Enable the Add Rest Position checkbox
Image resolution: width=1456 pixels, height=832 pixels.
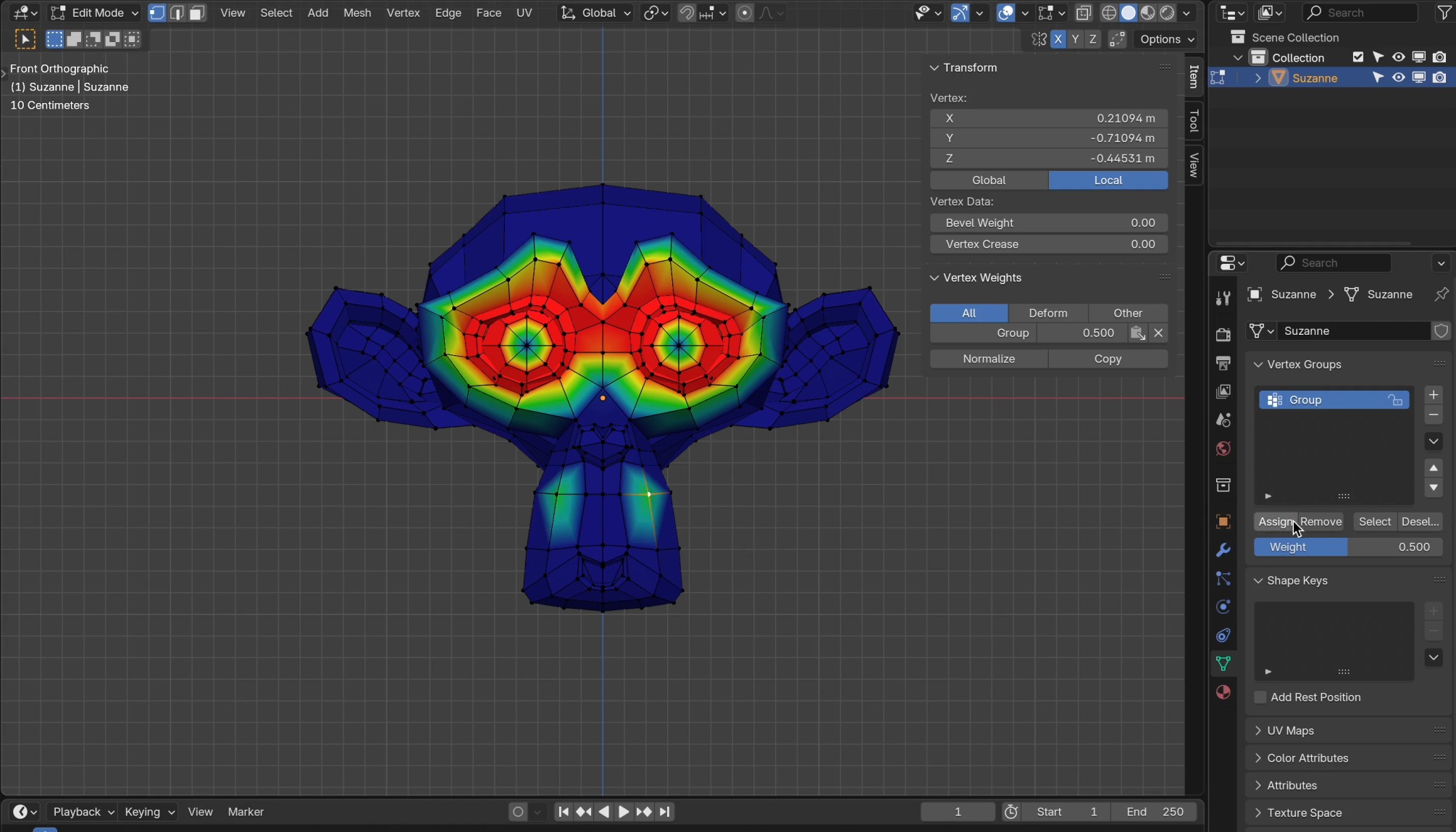click(1260, 697)
